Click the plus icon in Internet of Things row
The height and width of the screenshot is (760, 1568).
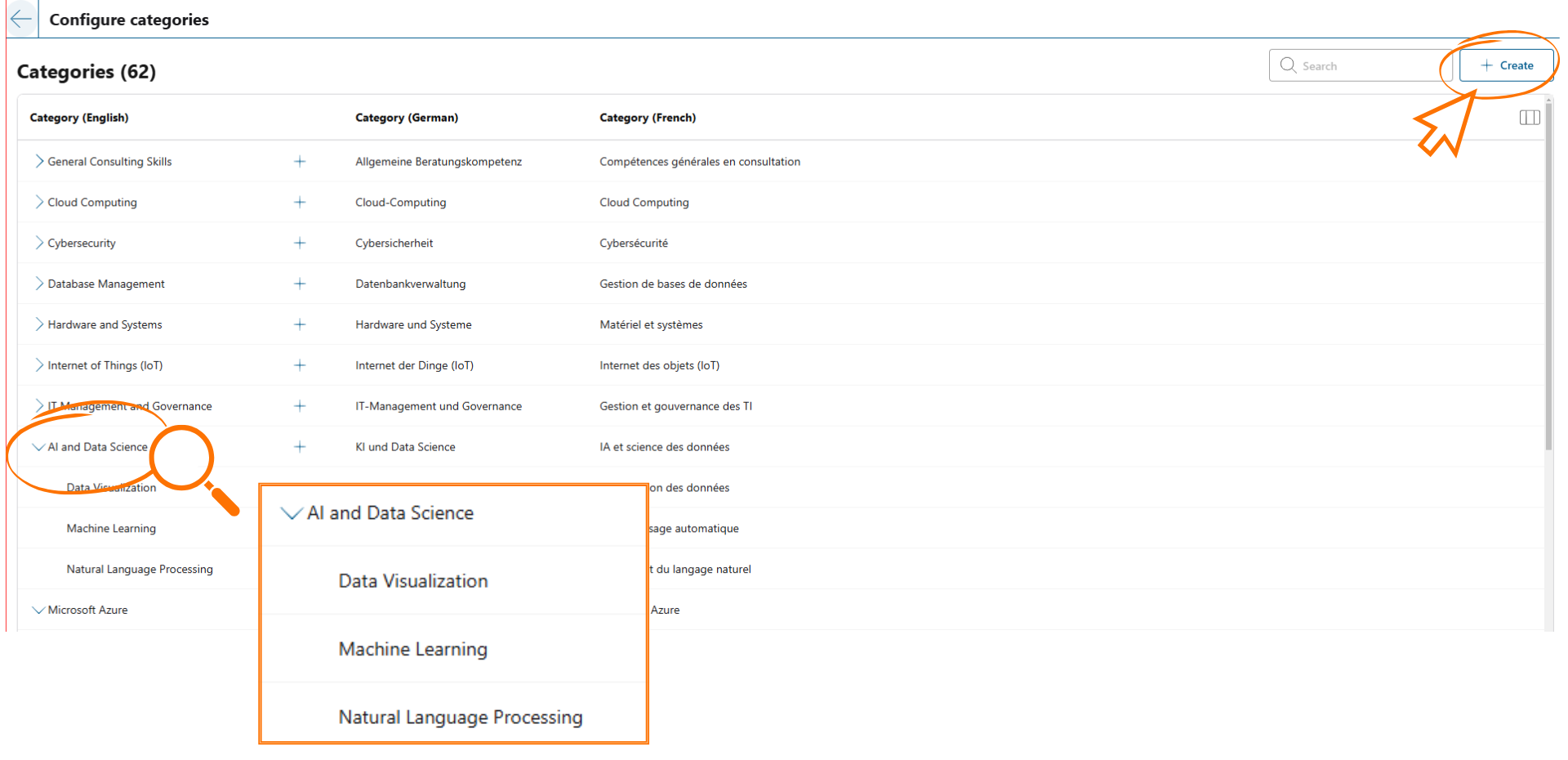[300, 366]
